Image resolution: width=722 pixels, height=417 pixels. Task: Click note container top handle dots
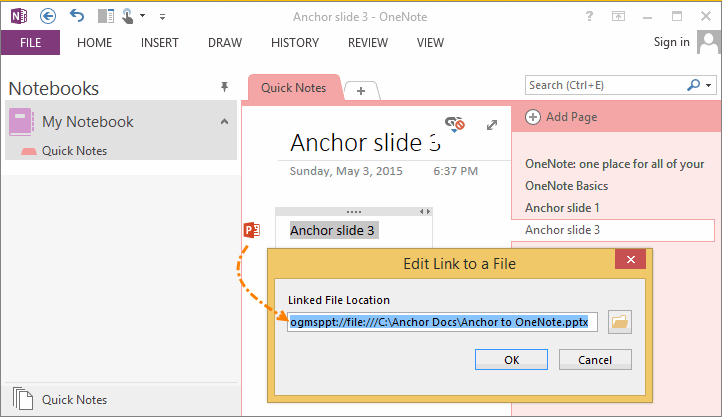pos(354,212)
